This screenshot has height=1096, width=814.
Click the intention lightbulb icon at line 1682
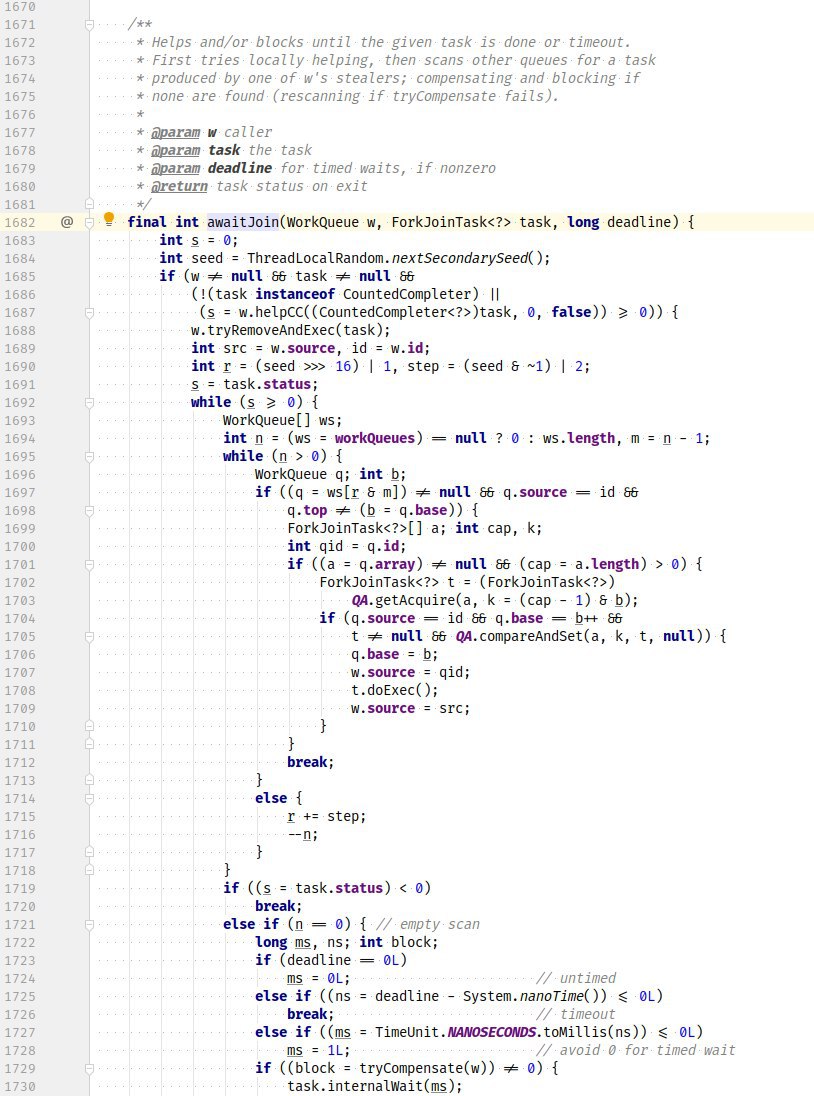[x=109, y=219]
